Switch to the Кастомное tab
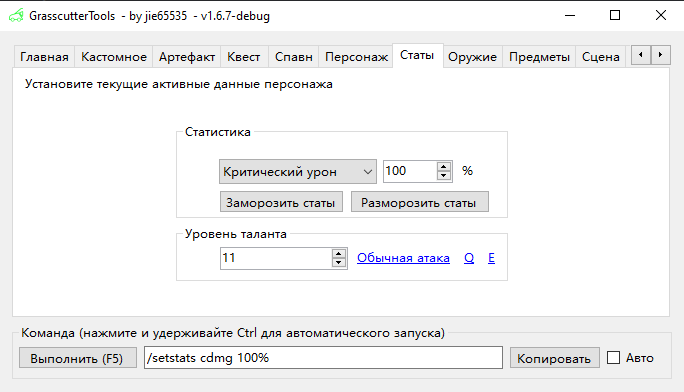This screenshot has height=392, width=684. click(114, 57)
